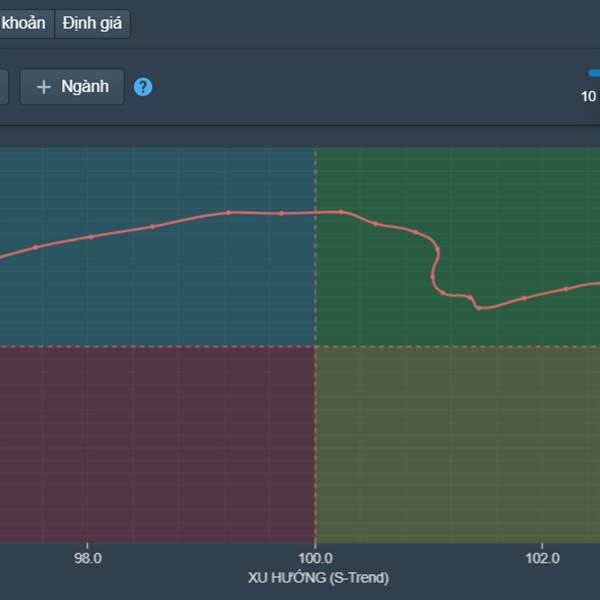
Task: Select last data point left of 100.0 dashed line
Action: click(281, 213)
